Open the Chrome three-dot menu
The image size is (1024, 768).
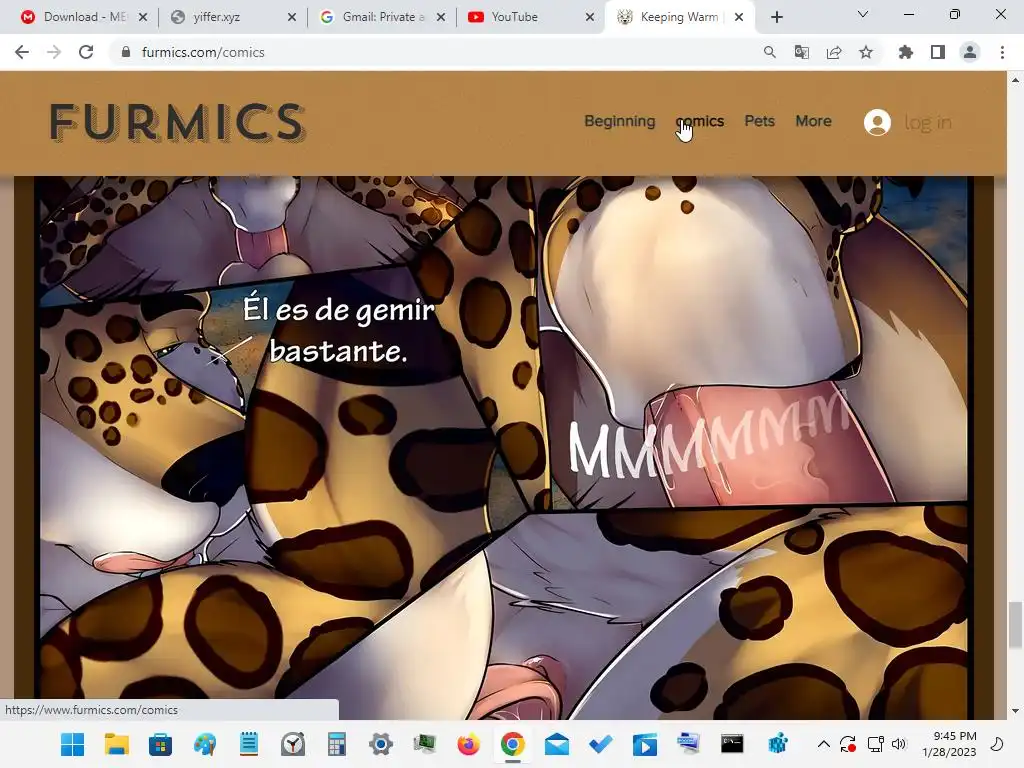coord(1002,52)
